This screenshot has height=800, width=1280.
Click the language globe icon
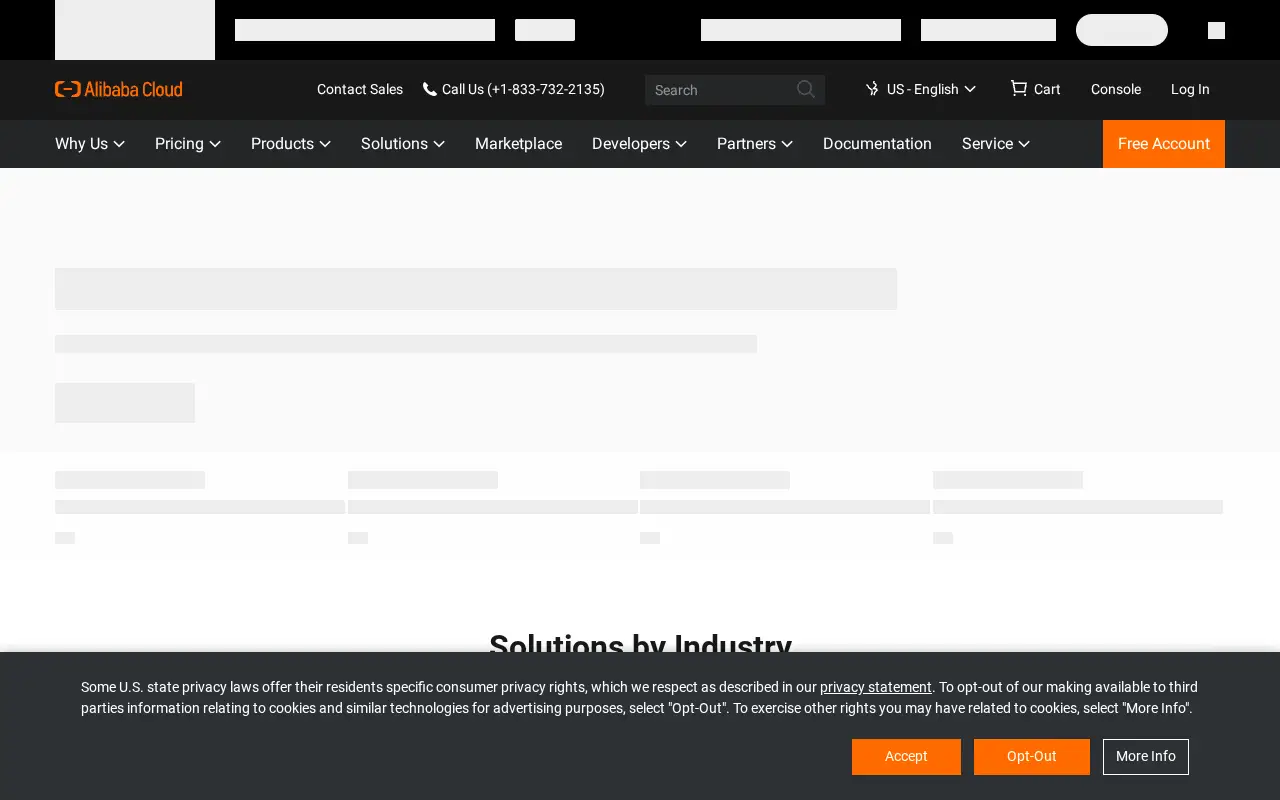tap(872, 89)
